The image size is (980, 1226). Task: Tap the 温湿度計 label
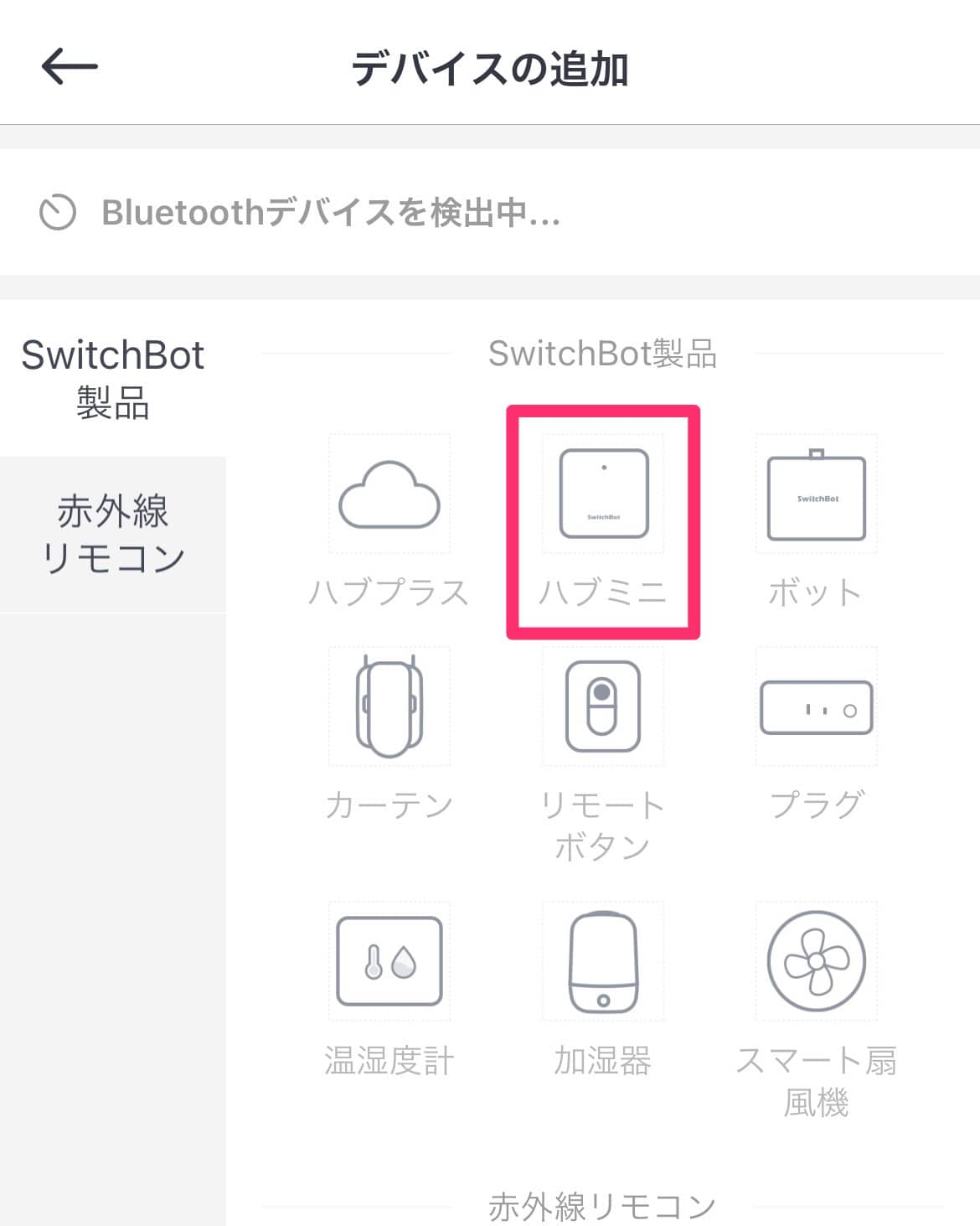[389, 1060]
